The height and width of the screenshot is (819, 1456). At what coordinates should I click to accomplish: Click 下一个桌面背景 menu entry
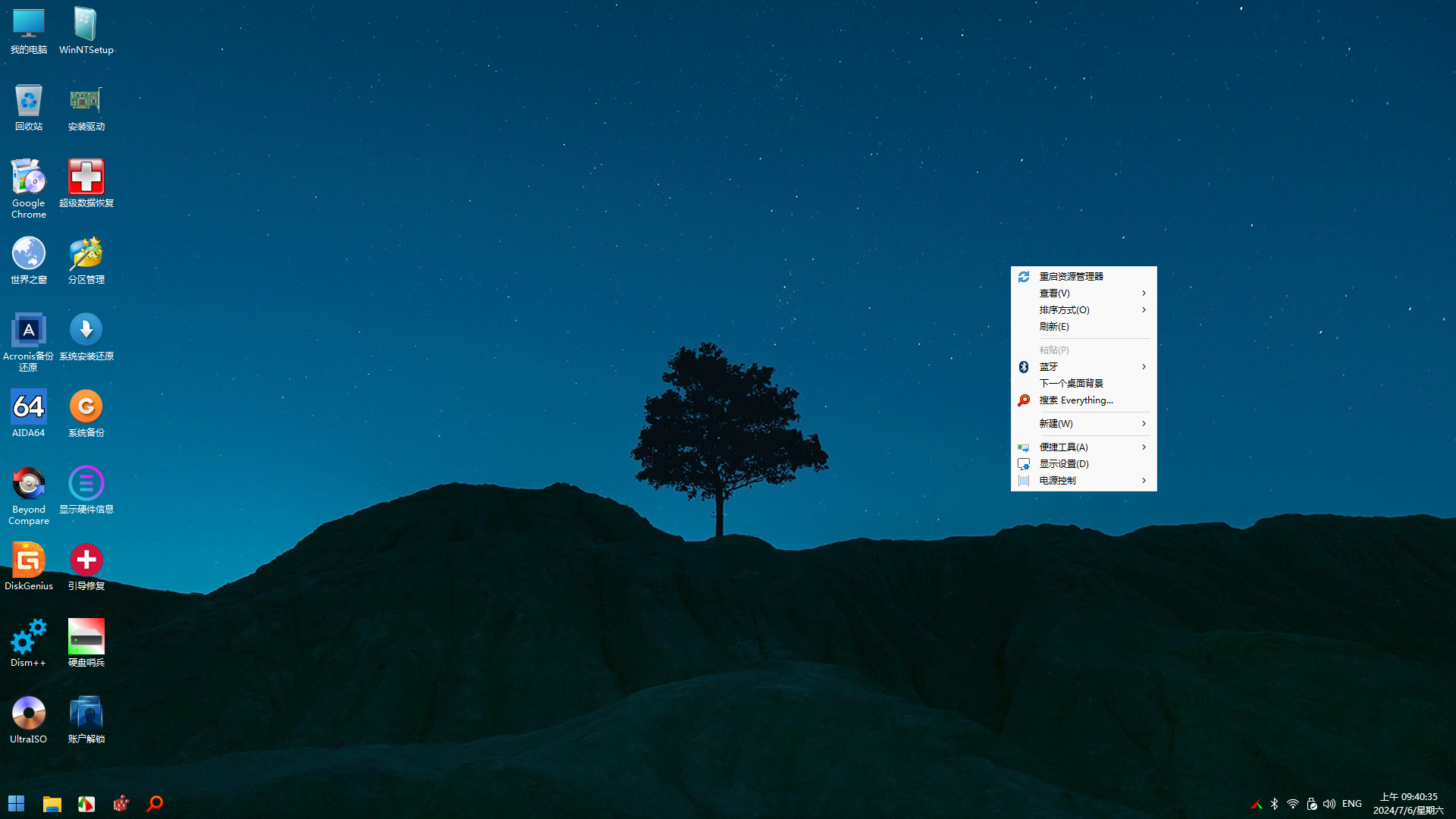point(1071,384)
